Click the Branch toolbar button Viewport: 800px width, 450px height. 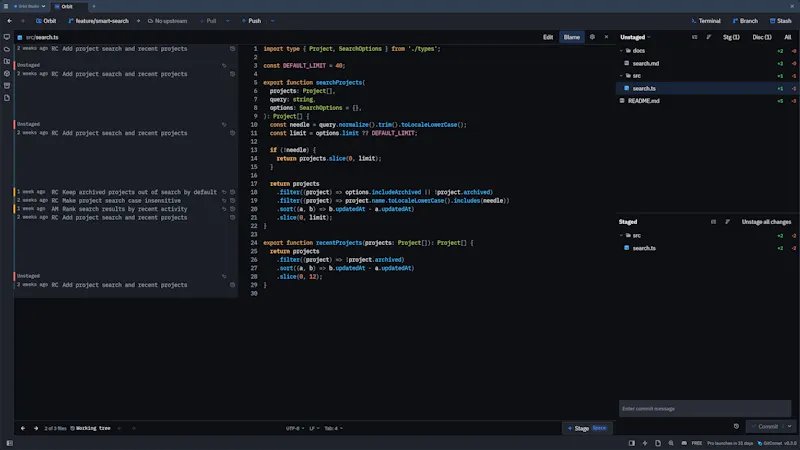pos(745,21)
